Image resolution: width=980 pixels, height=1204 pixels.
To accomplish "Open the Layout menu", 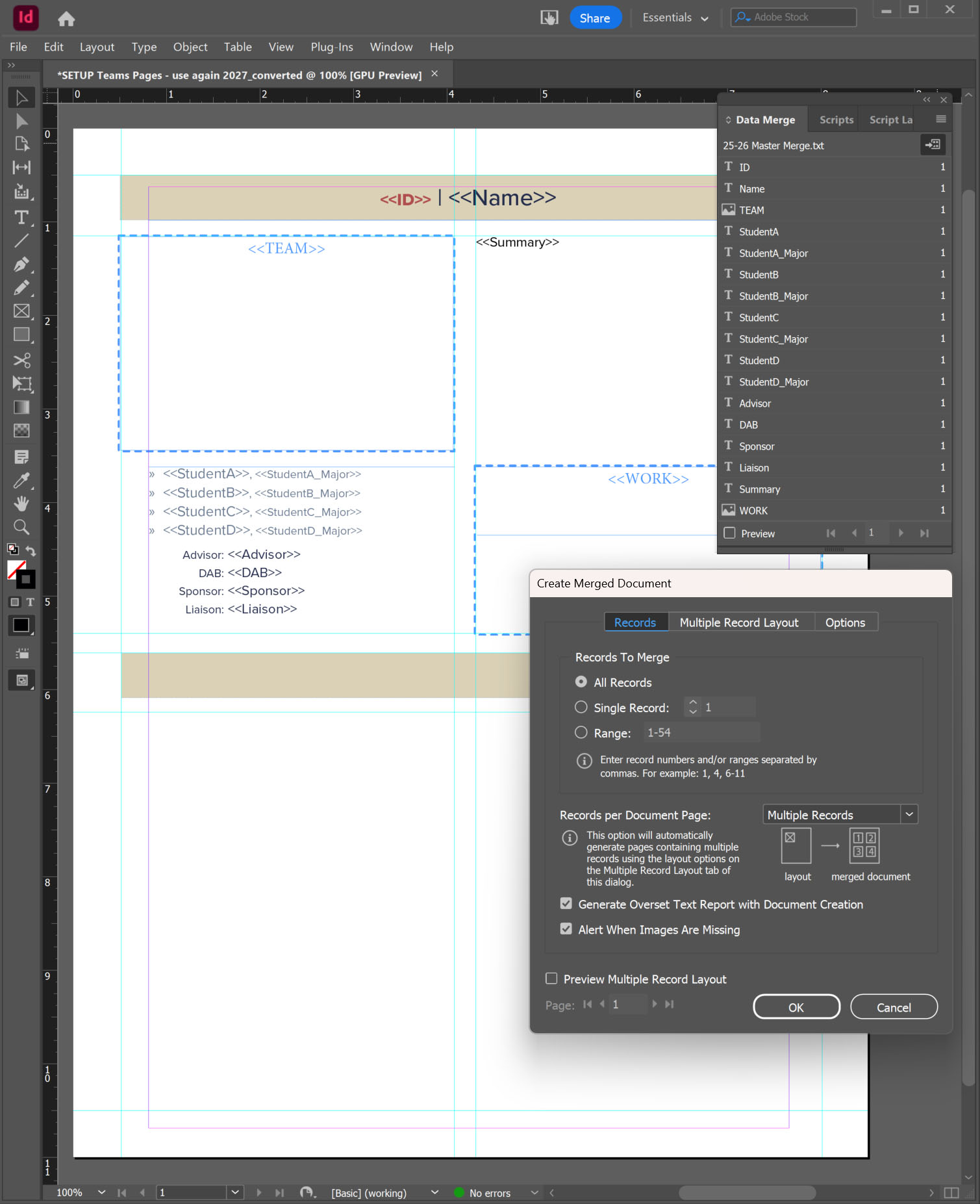I will coord(97,47).
